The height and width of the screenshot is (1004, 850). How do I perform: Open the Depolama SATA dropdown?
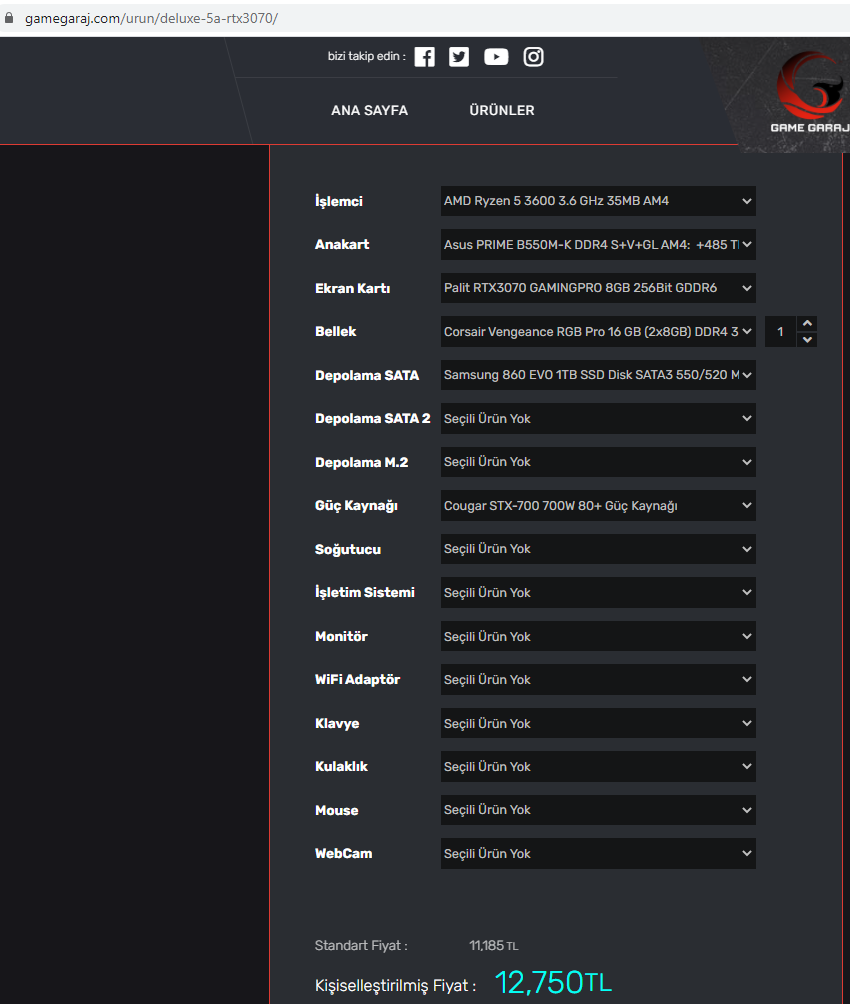pos(598,375)
